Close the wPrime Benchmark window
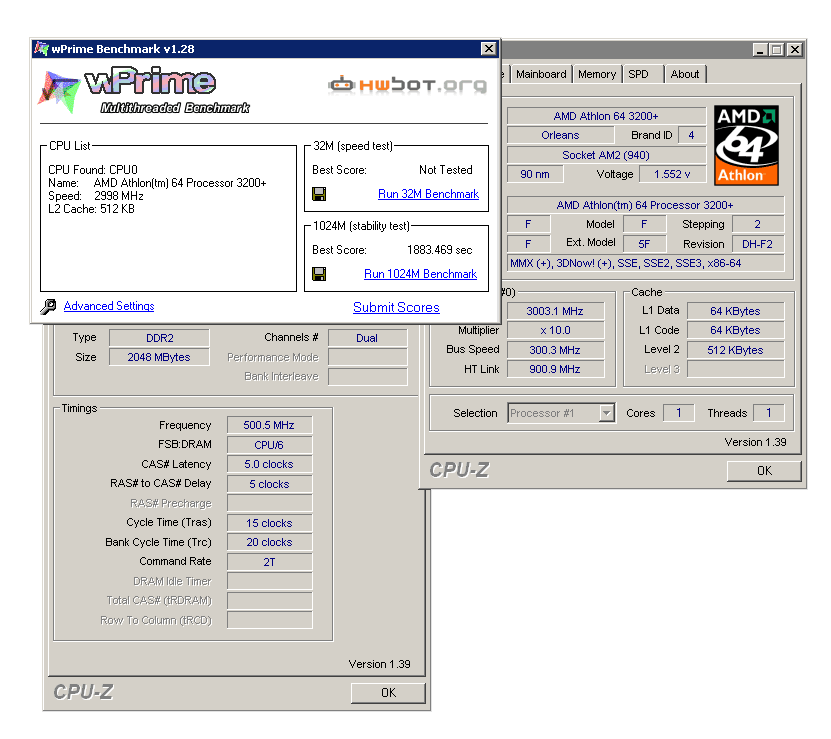831x739 pixels. point(489,49)
